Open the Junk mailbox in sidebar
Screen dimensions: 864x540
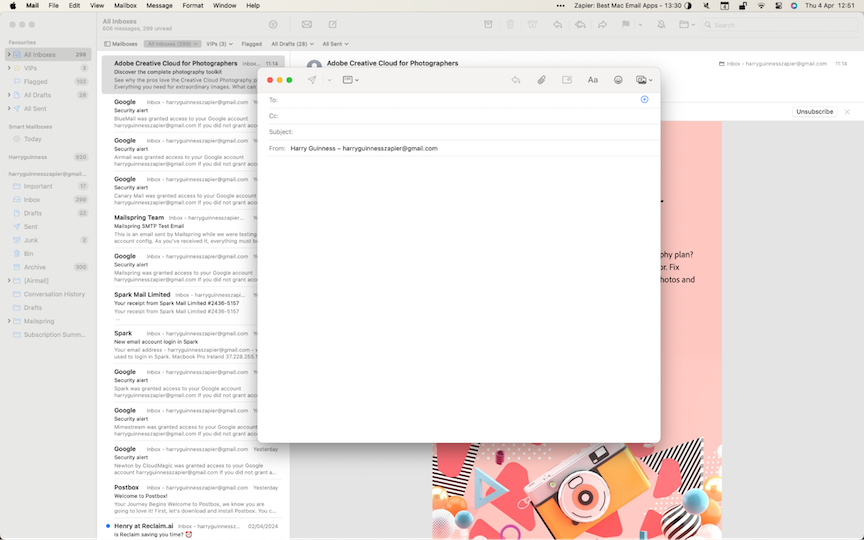(x=48, y=240)
